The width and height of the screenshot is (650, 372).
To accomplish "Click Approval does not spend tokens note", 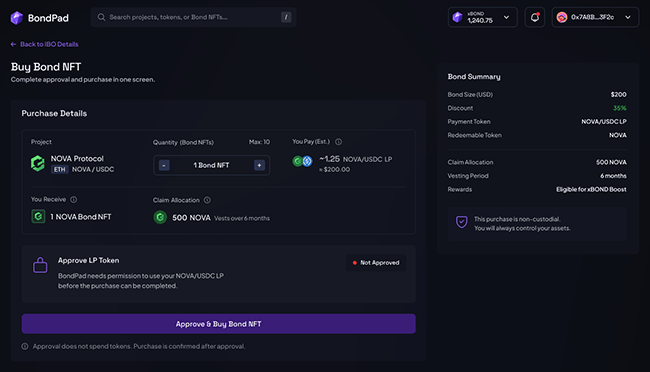I will point(139,346).
